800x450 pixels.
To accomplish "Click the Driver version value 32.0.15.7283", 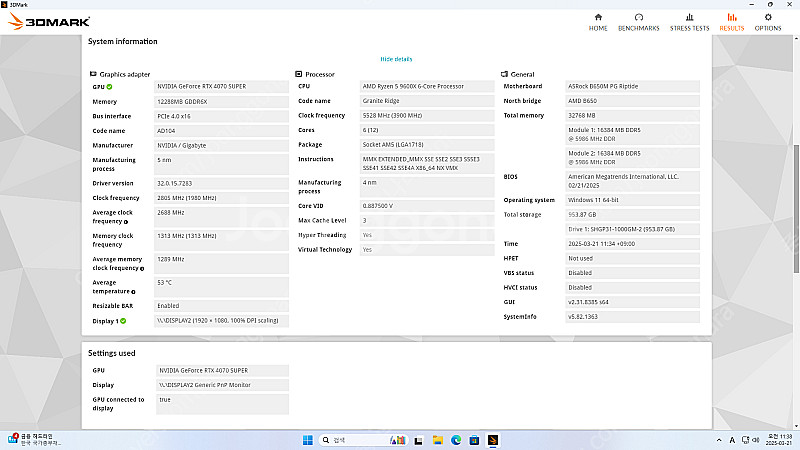I will tap(221, 183).
